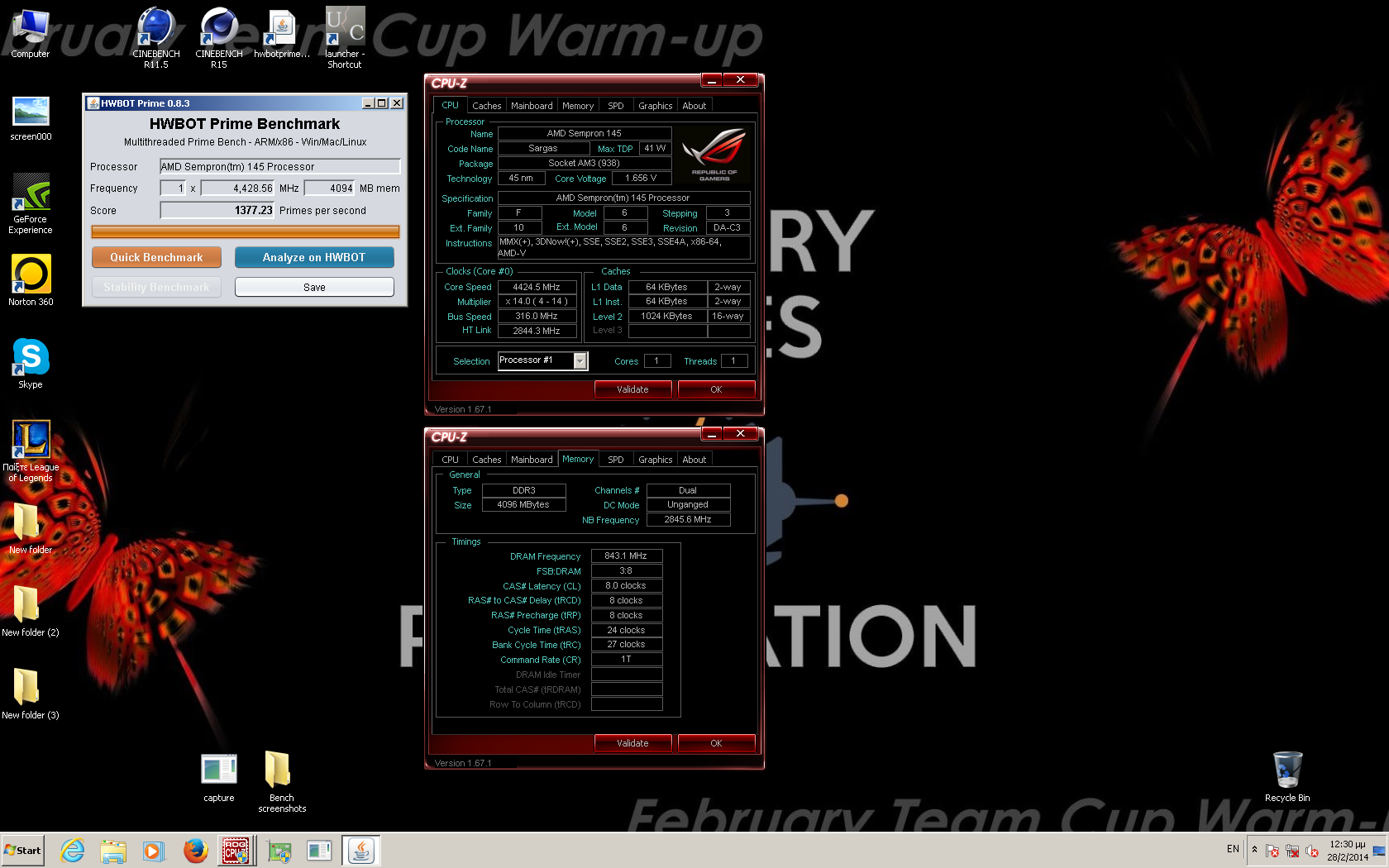This screenshot has height=868, width=1389.
Task: Click the Score field showing 1377.23
Action: (217, 210)
